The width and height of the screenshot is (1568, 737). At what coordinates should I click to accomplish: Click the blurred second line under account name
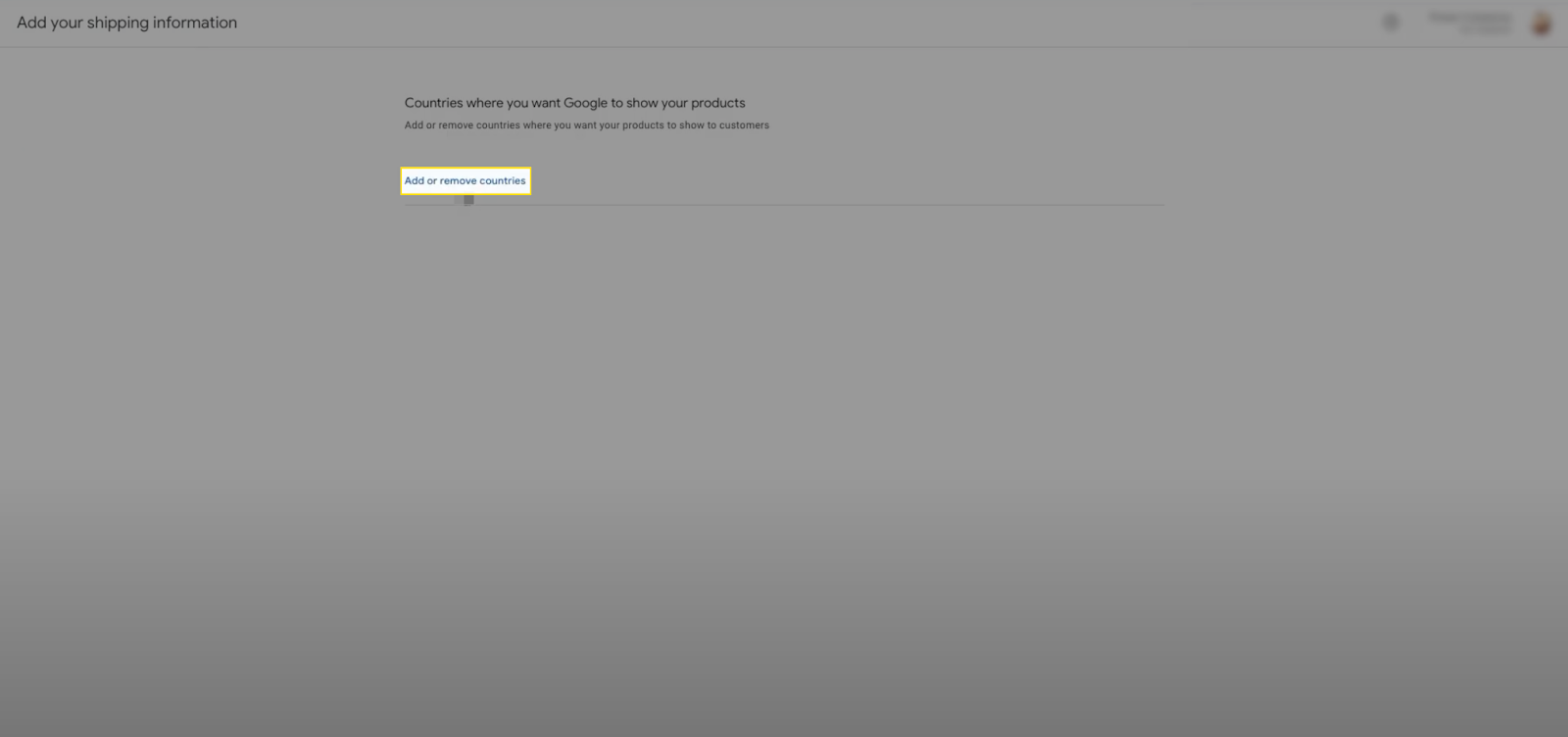point(1485,31)
